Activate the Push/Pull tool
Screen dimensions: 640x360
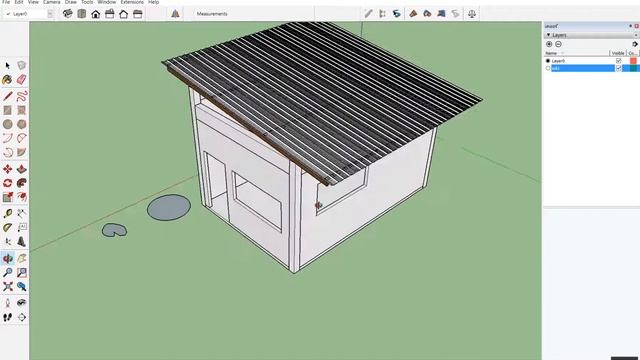click(22, 169)
